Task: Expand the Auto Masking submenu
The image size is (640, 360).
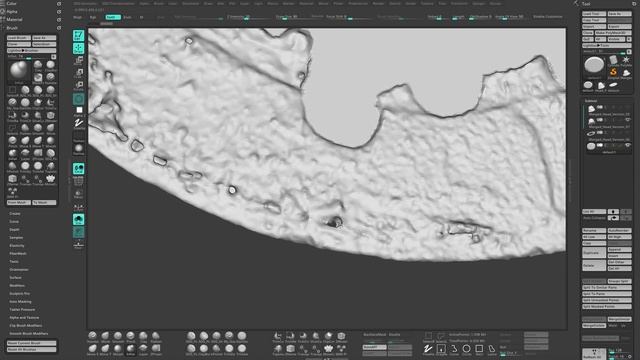Action: coord(20,302)
